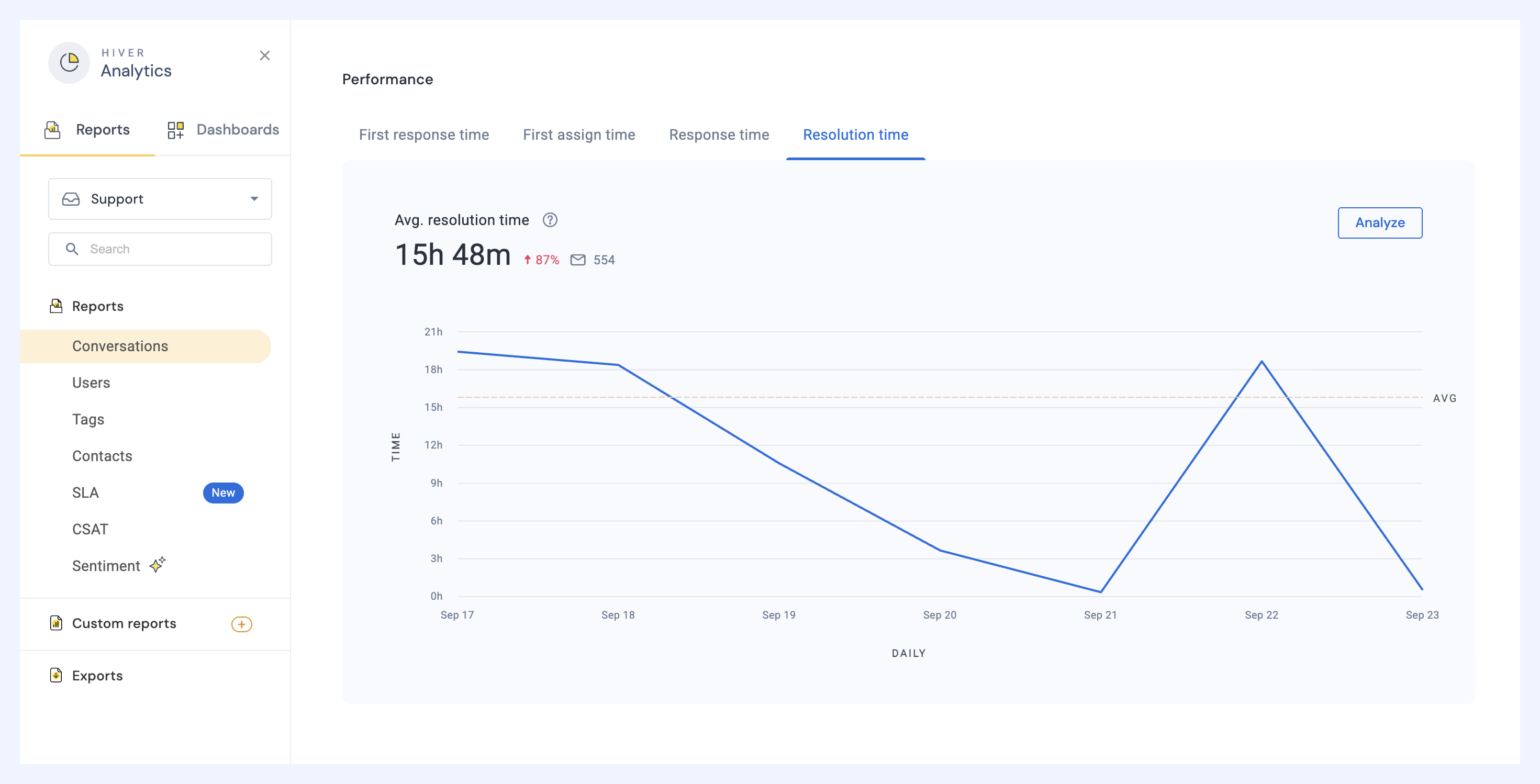Open the Support mailbox dropdown
This screenshot has height=784, width=1540.
click(x=160, y=199)
